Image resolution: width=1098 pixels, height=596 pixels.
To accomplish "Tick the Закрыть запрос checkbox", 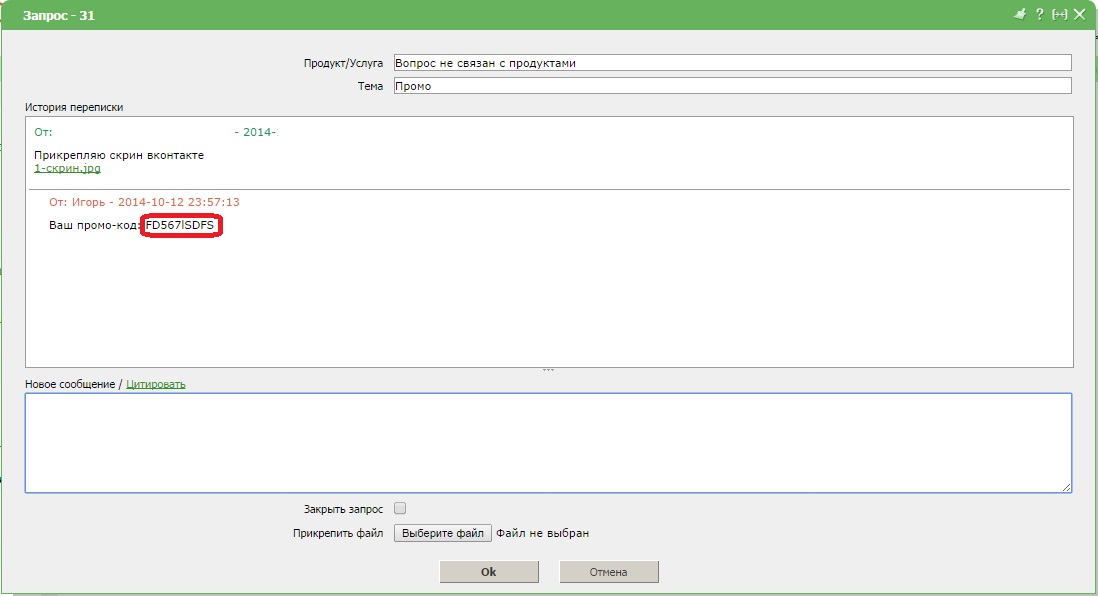I will click(401, 508).
